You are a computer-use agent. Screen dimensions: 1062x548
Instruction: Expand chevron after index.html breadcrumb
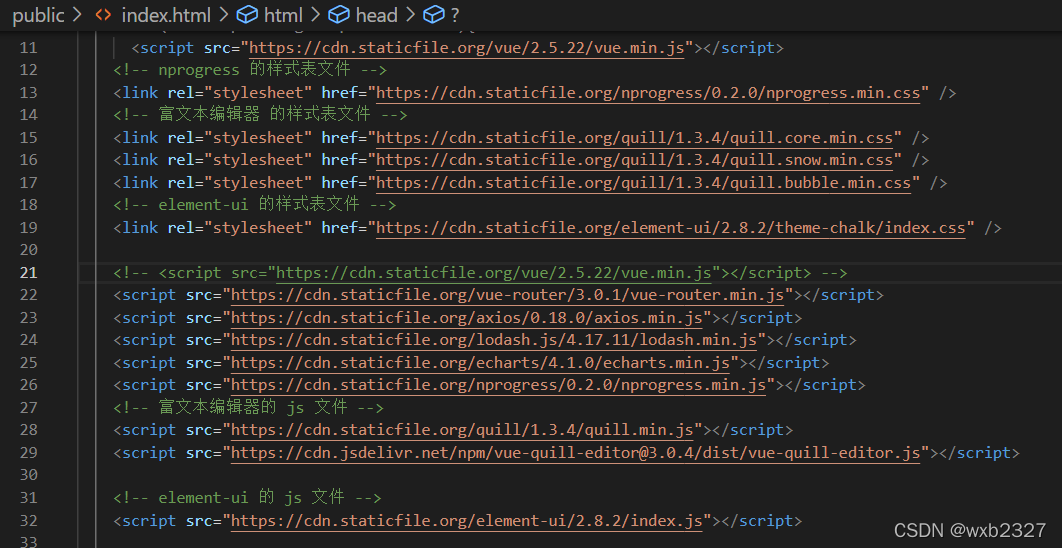[224, 15]
